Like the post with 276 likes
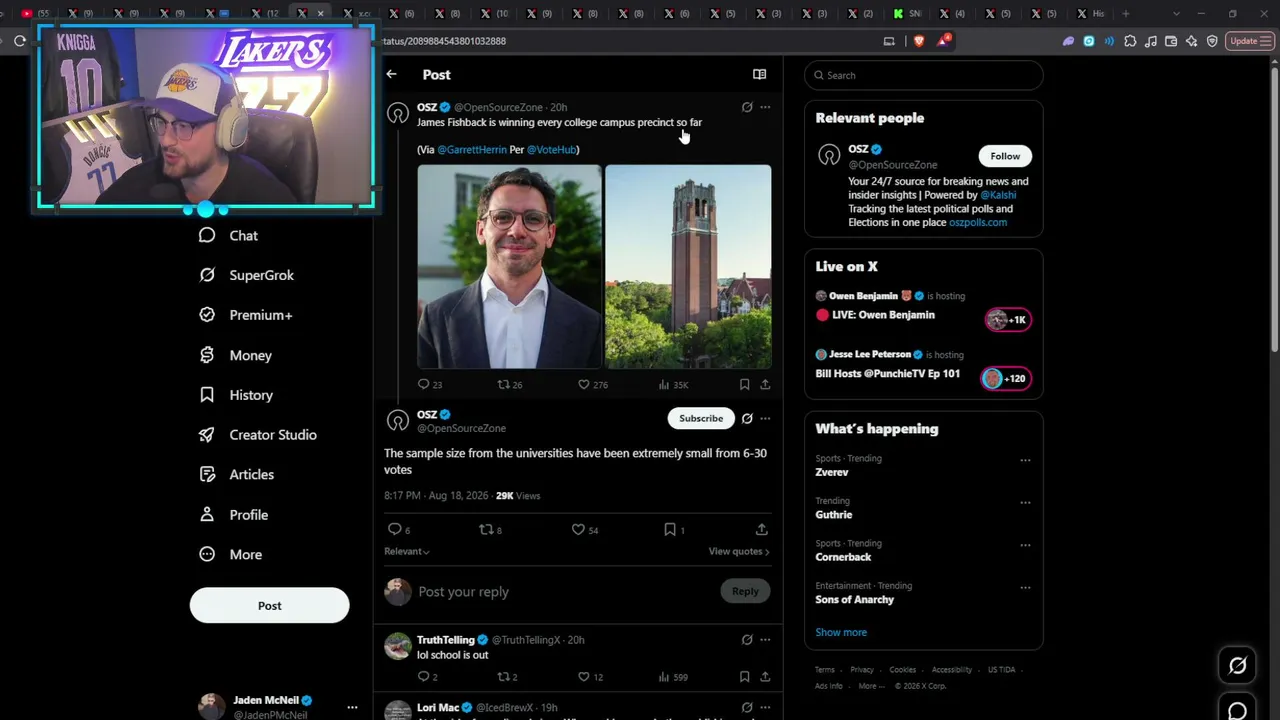 584,384
